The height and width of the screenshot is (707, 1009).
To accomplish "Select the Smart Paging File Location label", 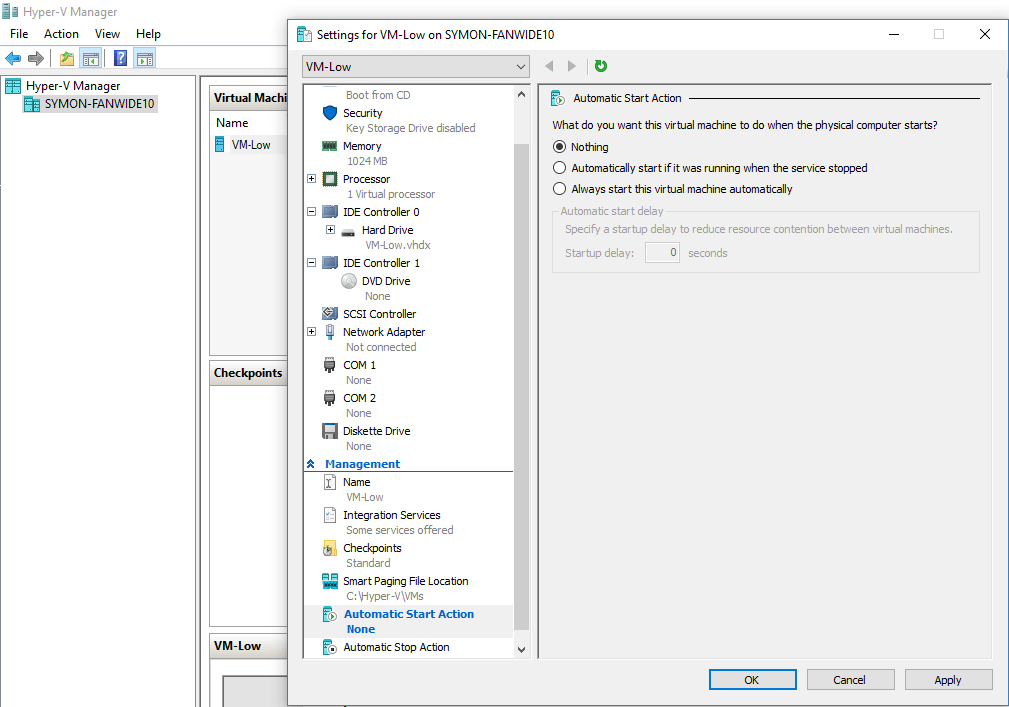I will click(405, 581).
